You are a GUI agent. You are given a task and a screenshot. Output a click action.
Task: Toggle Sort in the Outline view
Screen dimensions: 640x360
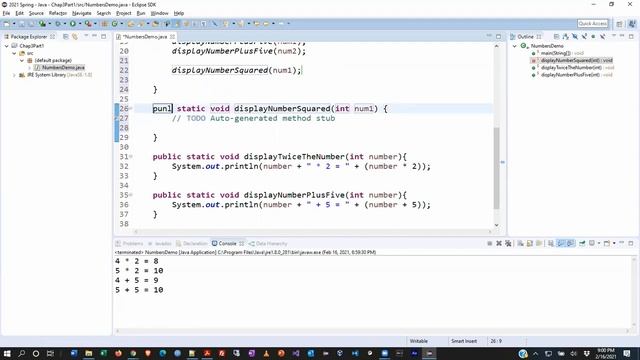[565, 37]
